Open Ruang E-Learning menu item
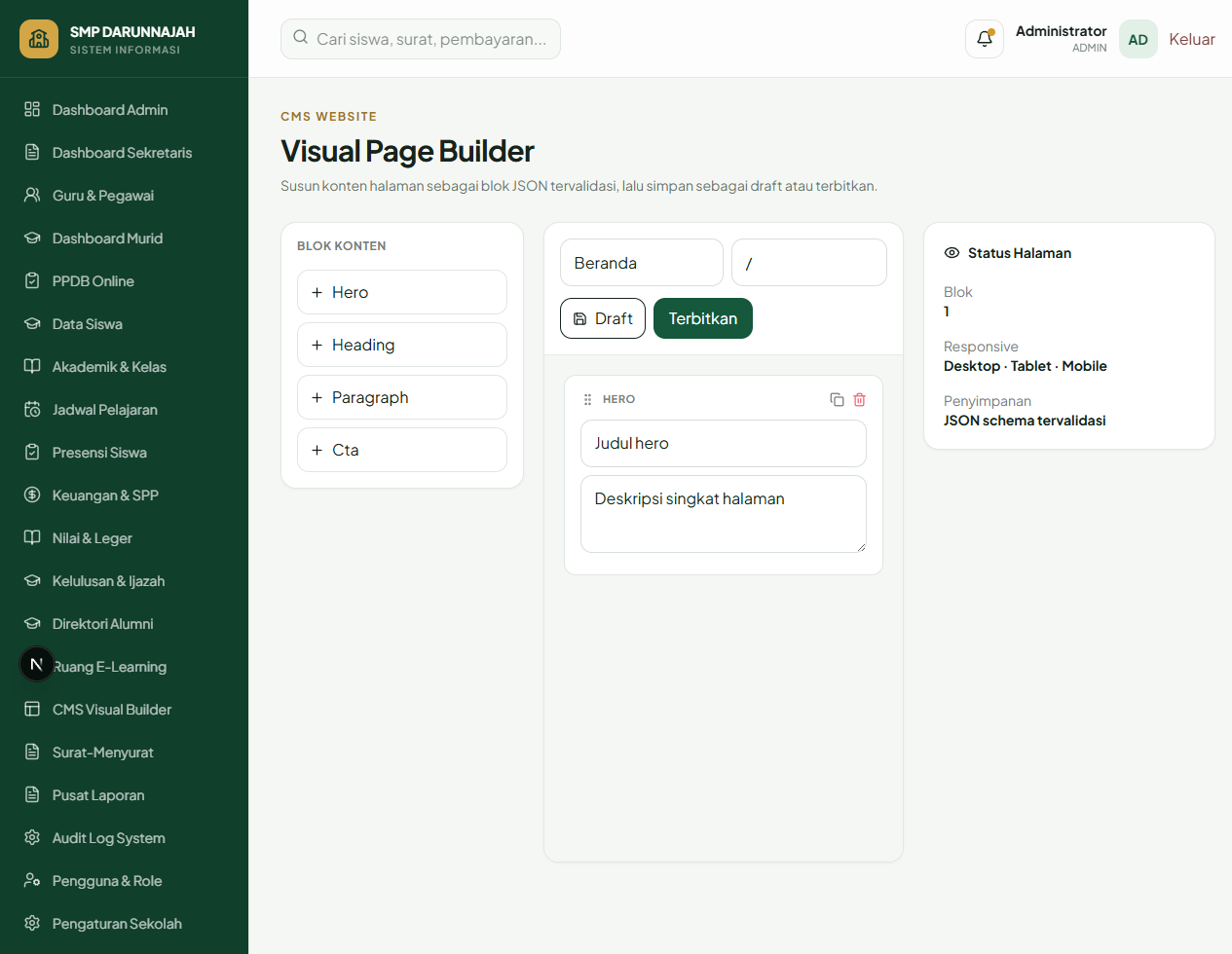 (124, 666)
